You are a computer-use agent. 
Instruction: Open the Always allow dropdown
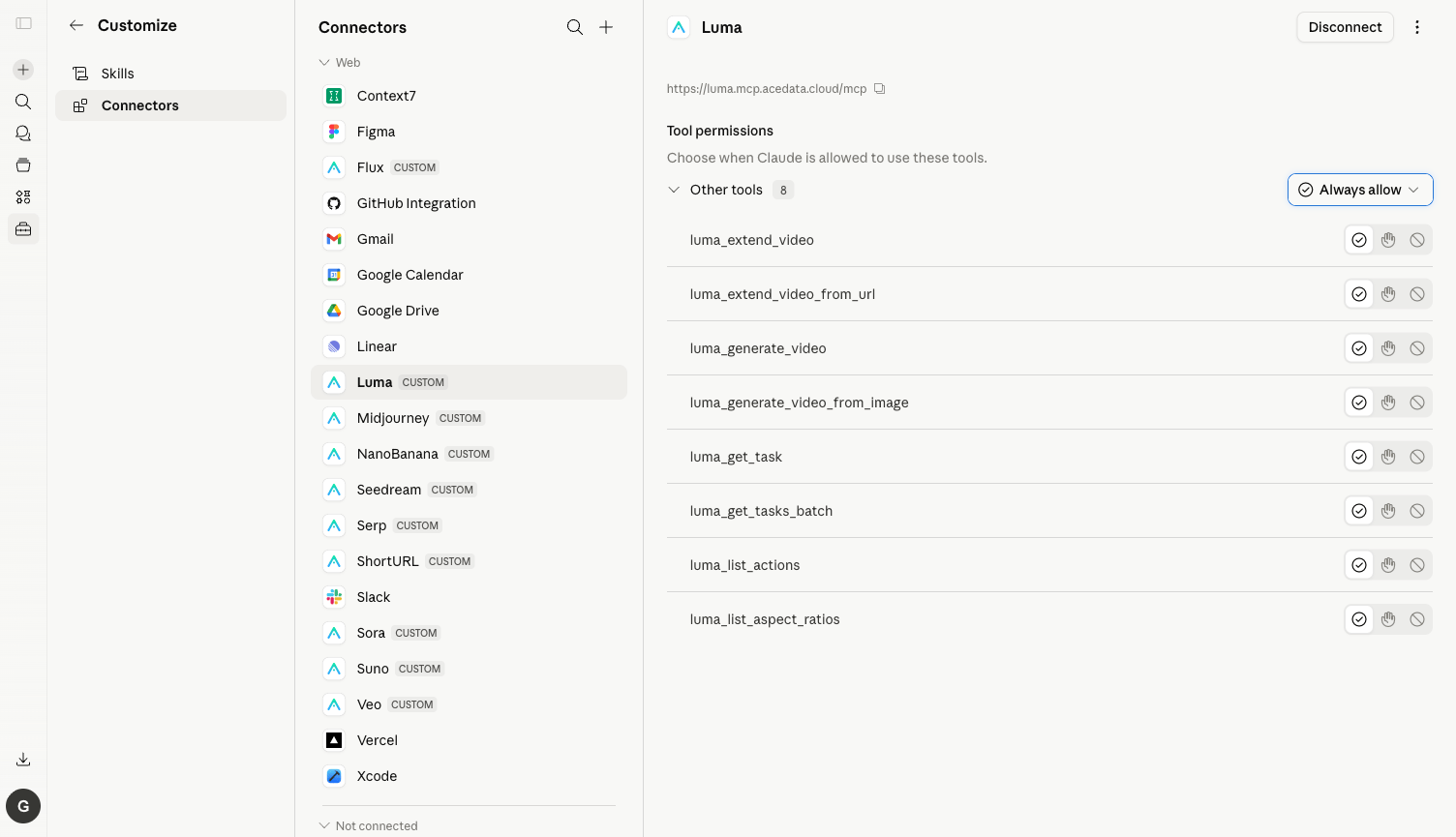pos(1360,190)
